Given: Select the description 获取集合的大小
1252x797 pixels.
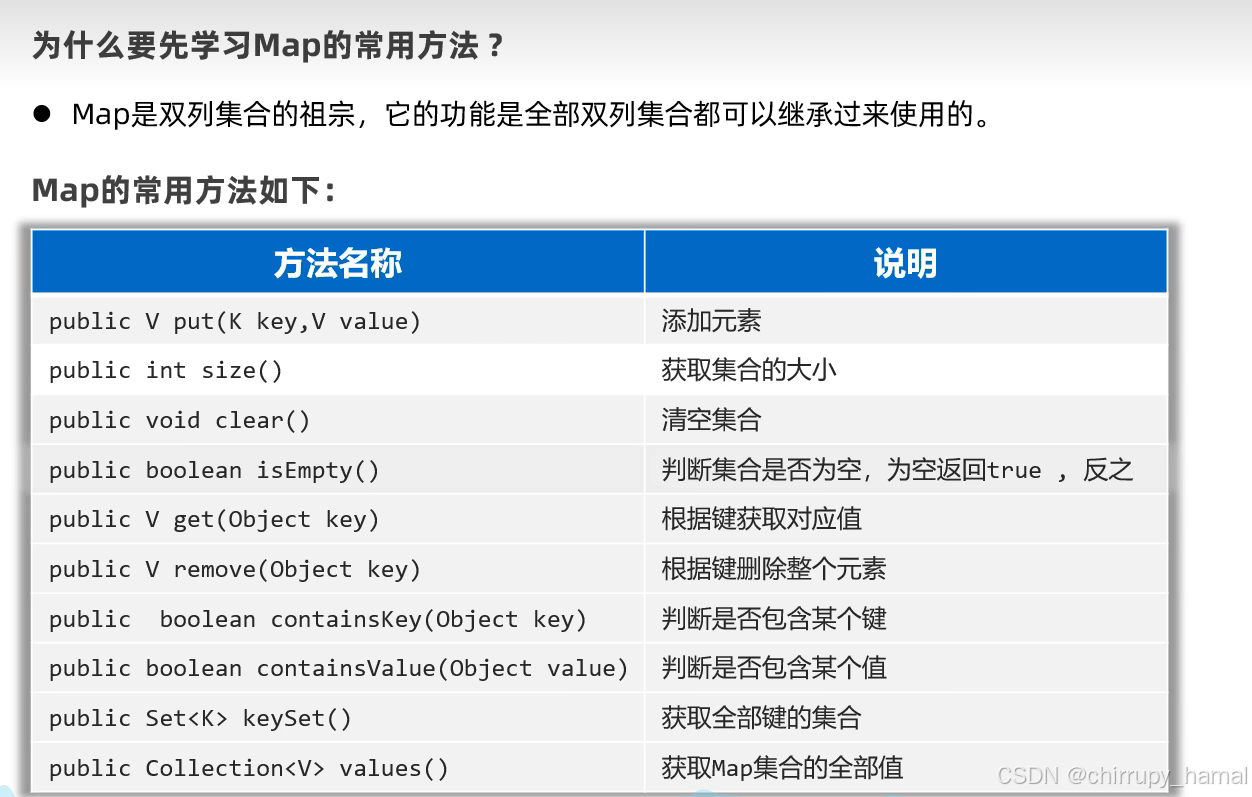Looking at the screenshot, I should click(749, 370).
